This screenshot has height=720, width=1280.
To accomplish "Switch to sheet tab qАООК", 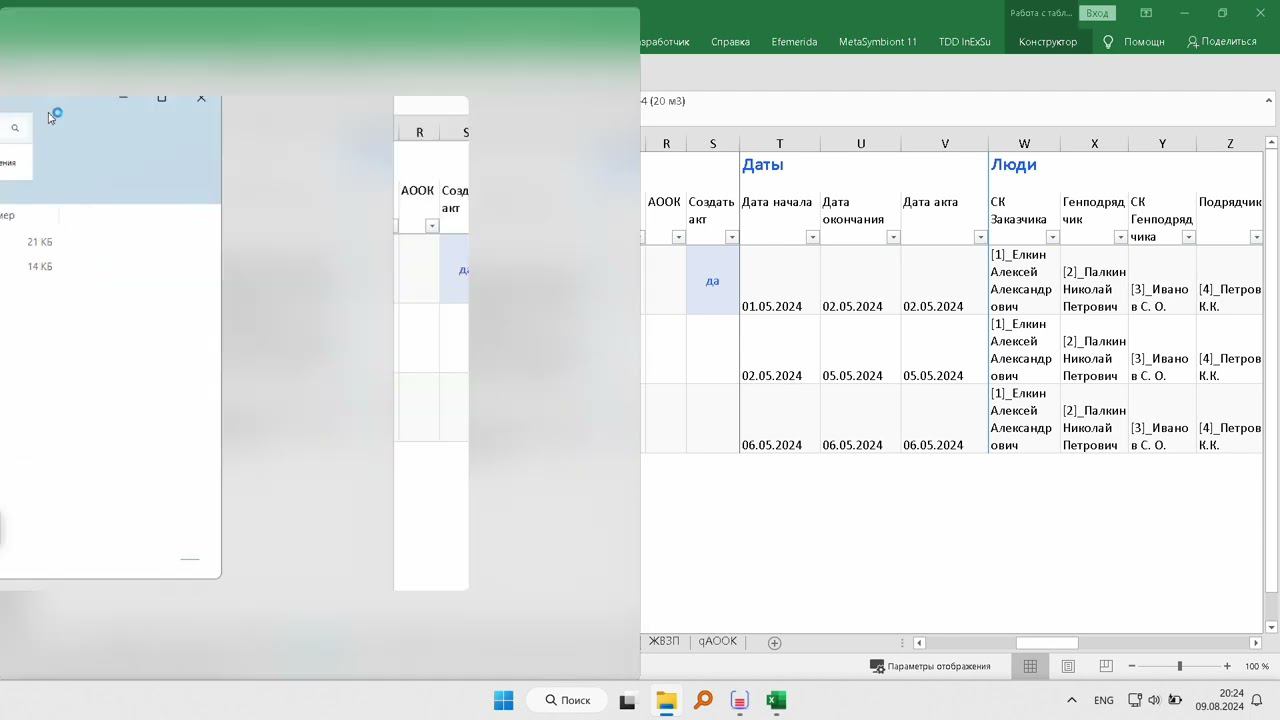I will tap(717, 641).
